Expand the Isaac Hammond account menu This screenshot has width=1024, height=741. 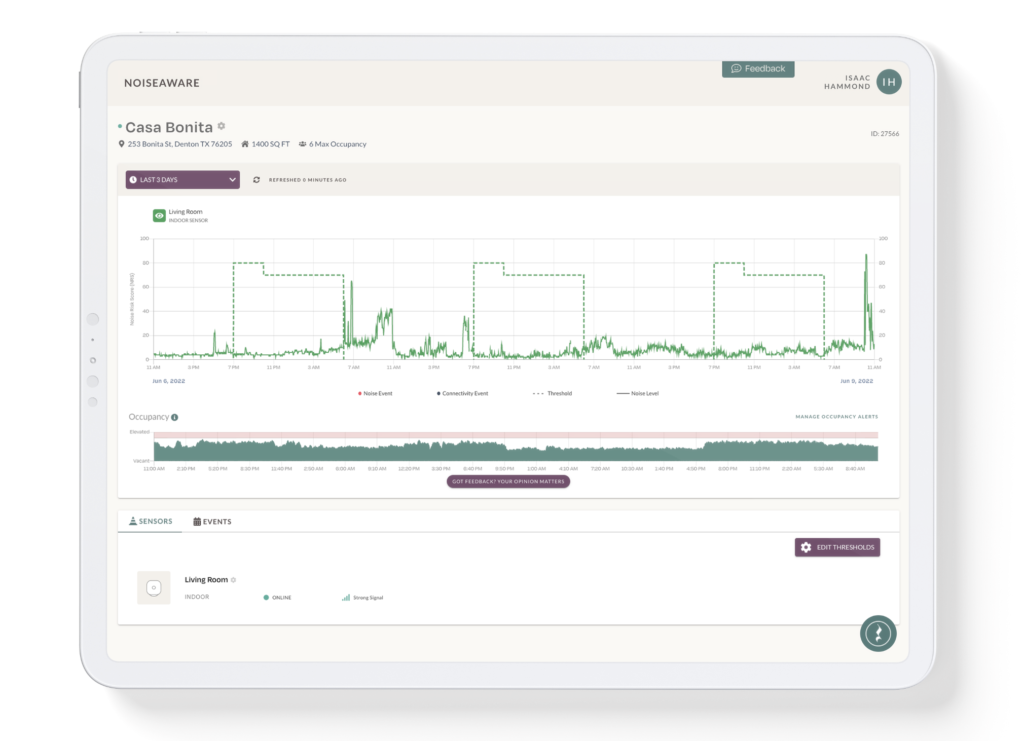[847, 82]
